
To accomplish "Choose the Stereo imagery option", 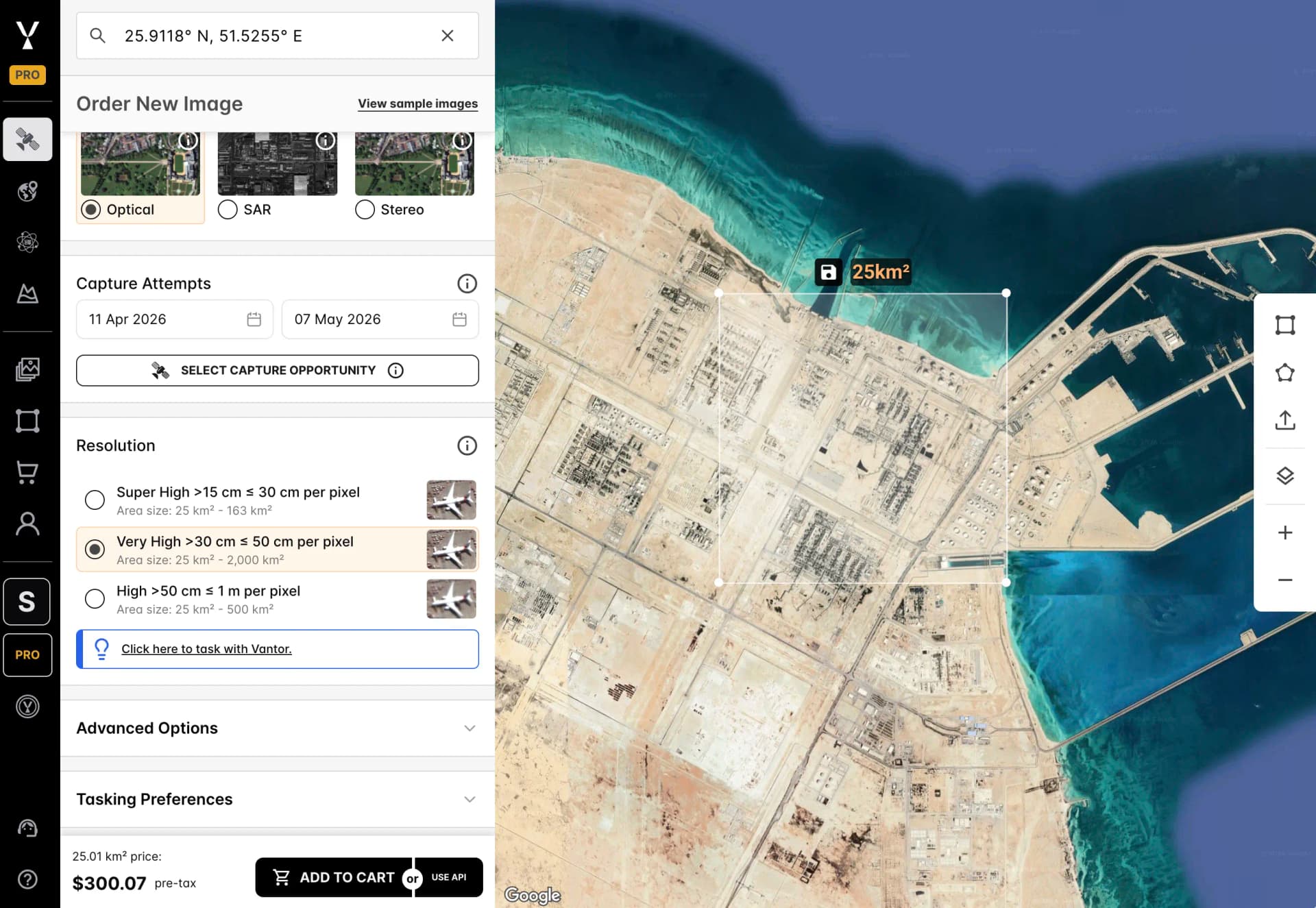I will coord(365,210).
